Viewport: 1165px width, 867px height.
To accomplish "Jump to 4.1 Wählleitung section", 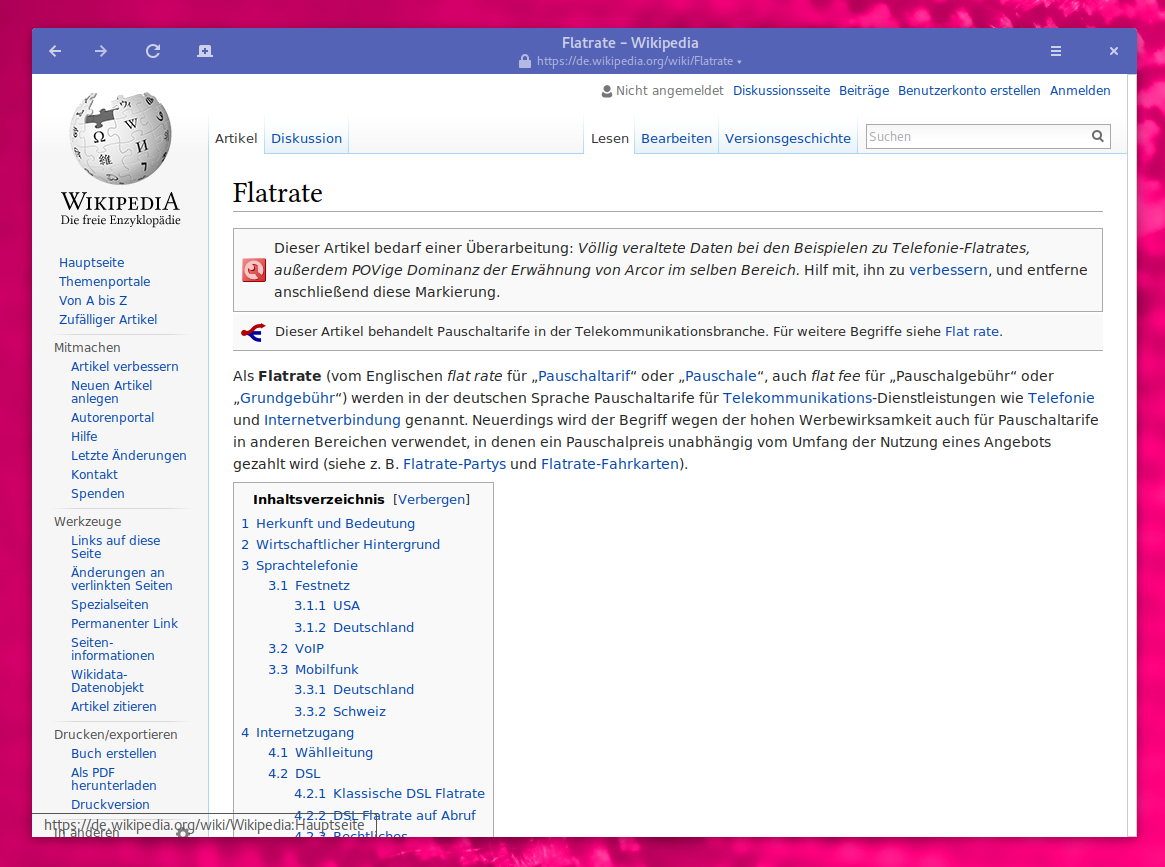I will coord(320,753).
